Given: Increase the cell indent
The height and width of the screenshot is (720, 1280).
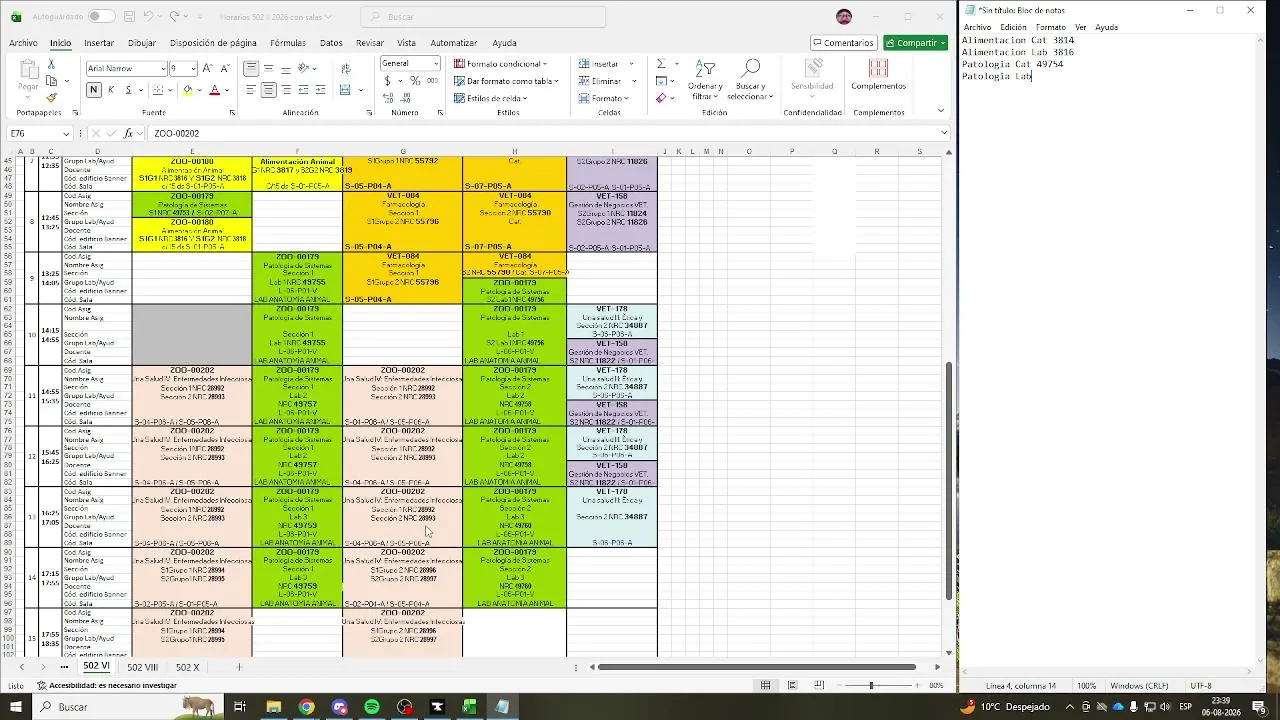Looking at the screenshot, I should coord(321,90).
